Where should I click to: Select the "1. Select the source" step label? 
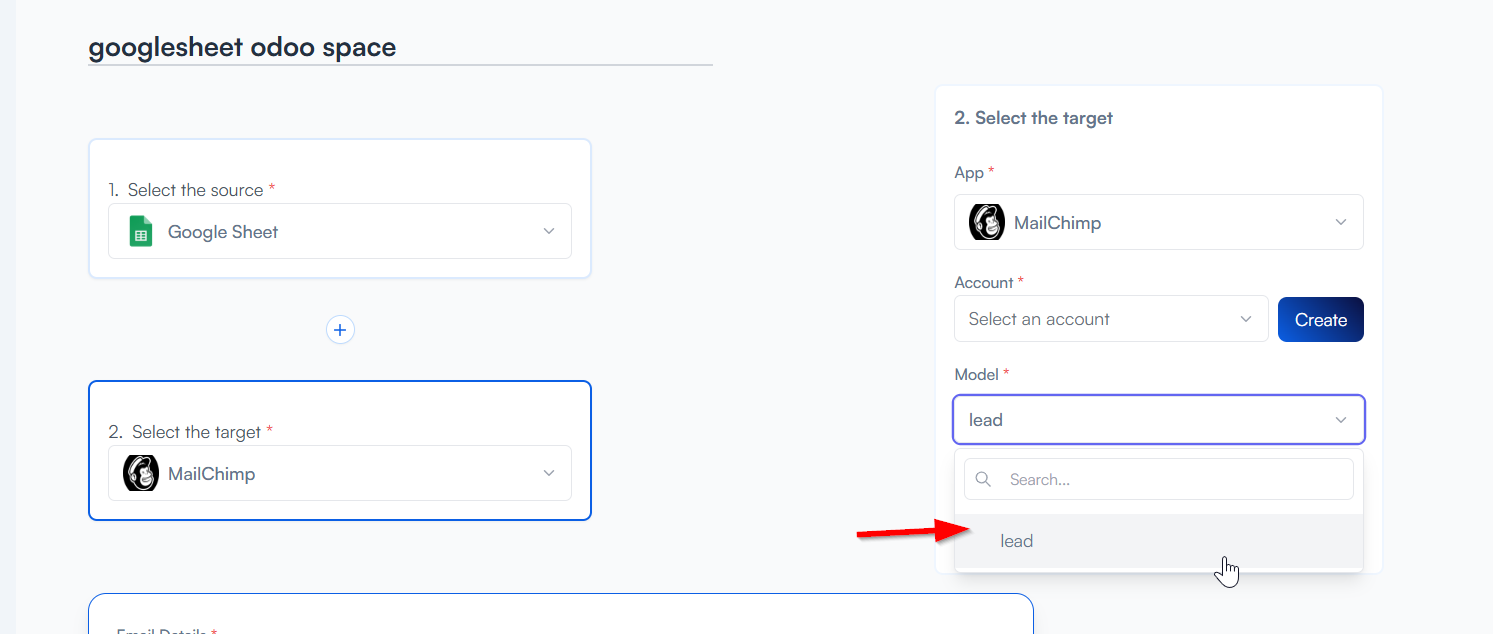191,190
